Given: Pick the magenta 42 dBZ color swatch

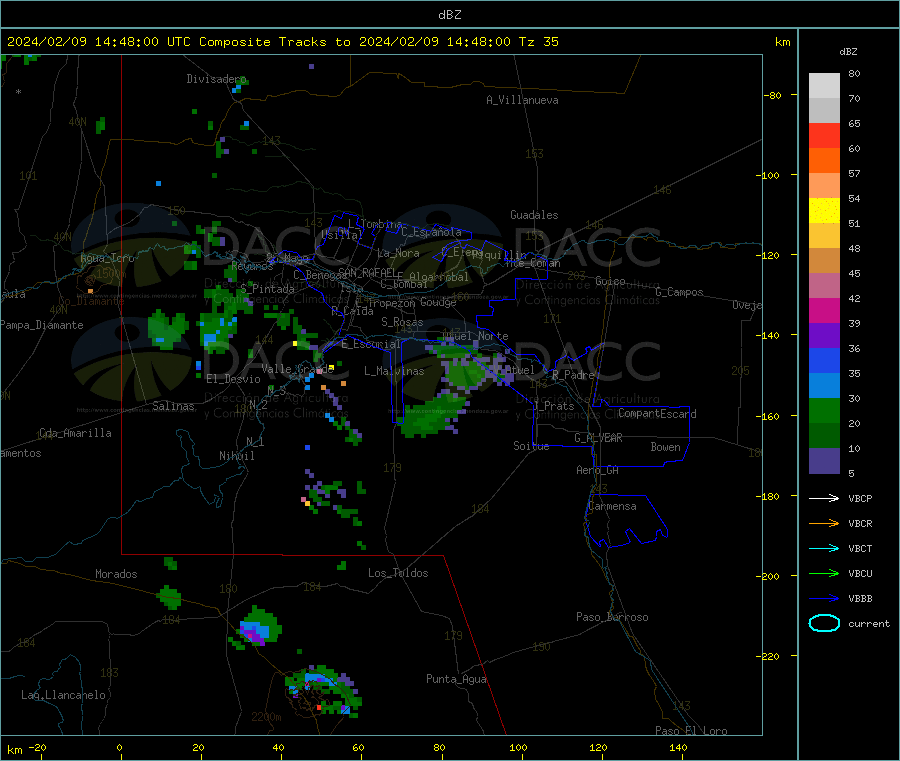Looking at the screenshot, I should (x=824, y=310).
